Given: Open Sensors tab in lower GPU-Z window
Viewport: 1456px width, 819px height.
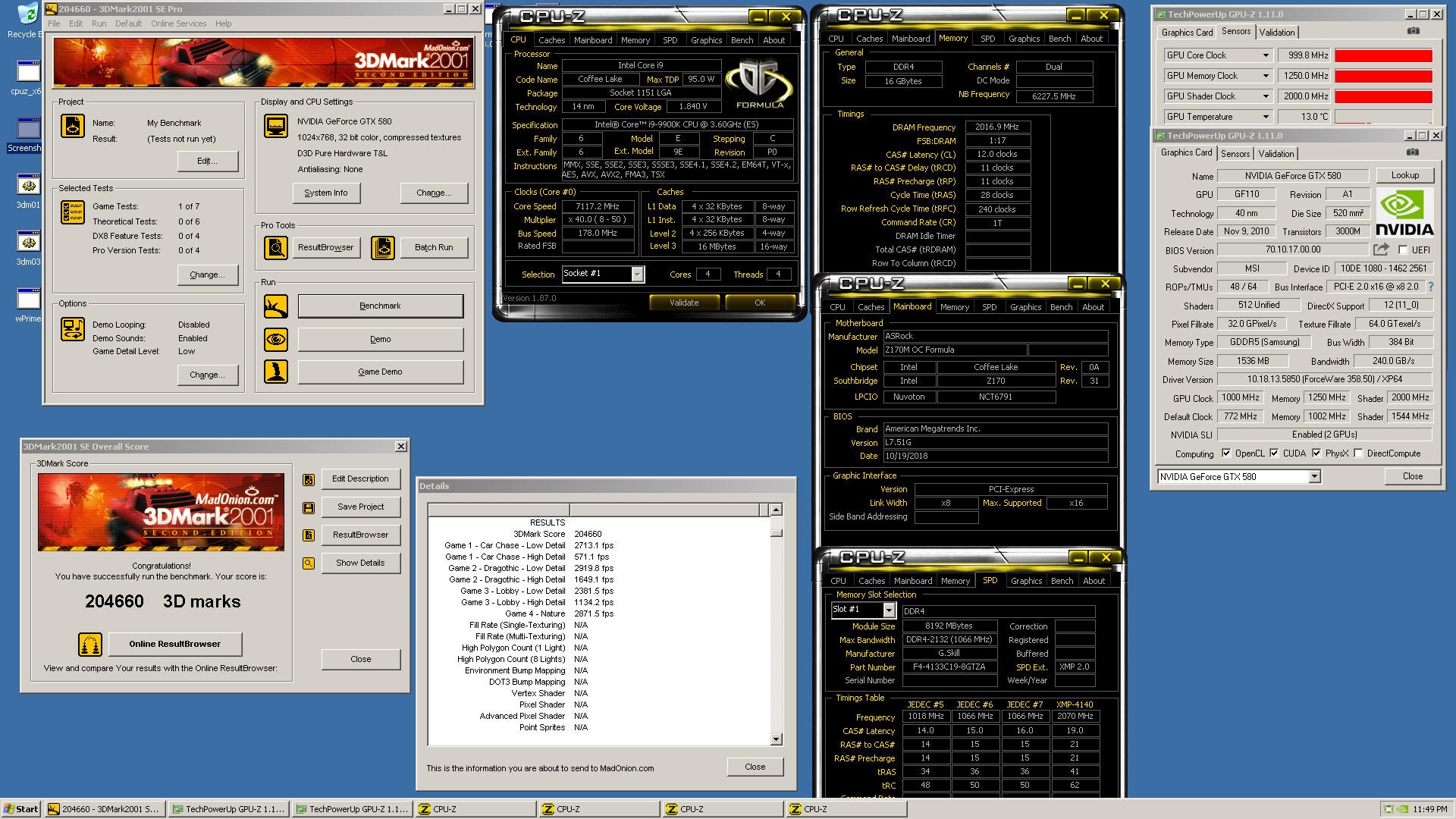Looking at the screenshot, I should pos(1235,154).
